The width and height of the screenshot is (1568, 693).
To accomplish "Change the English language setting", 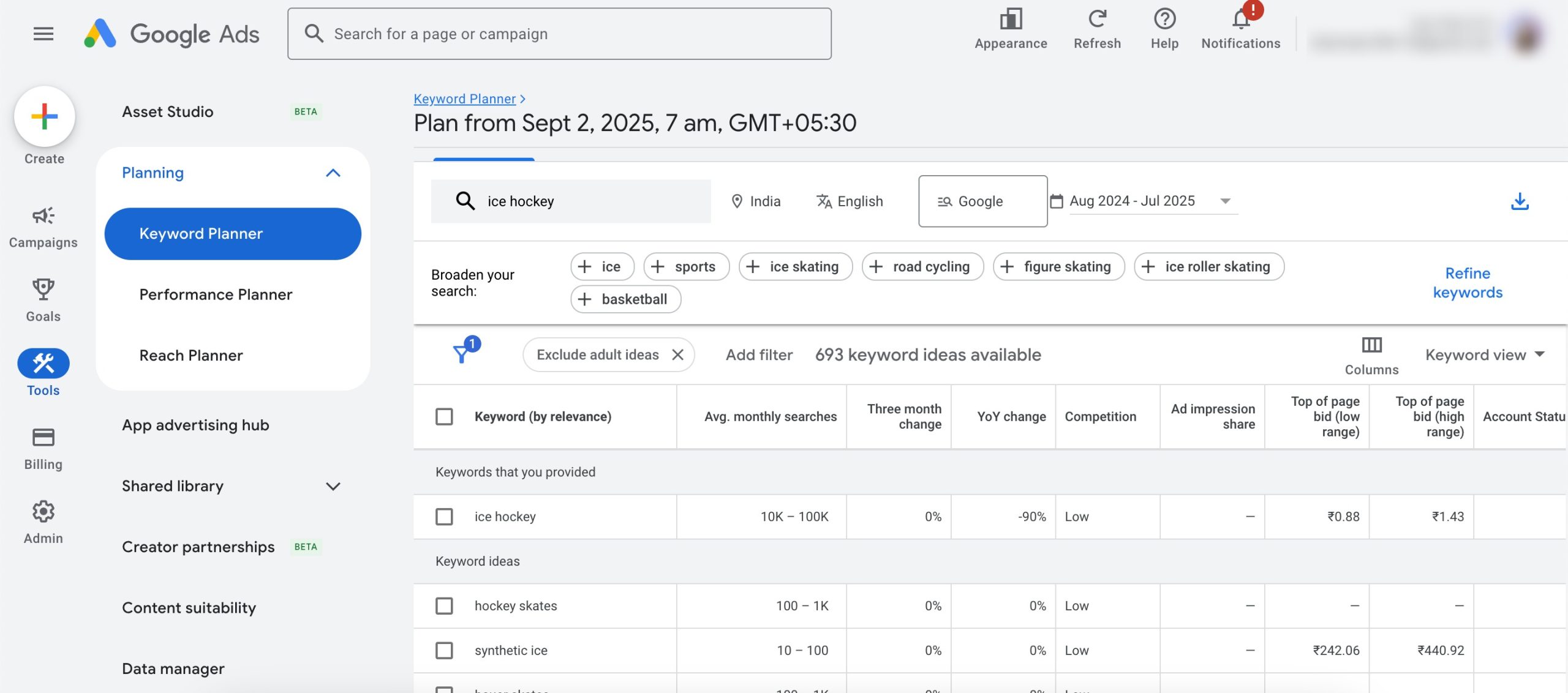I will click(850, 201).
